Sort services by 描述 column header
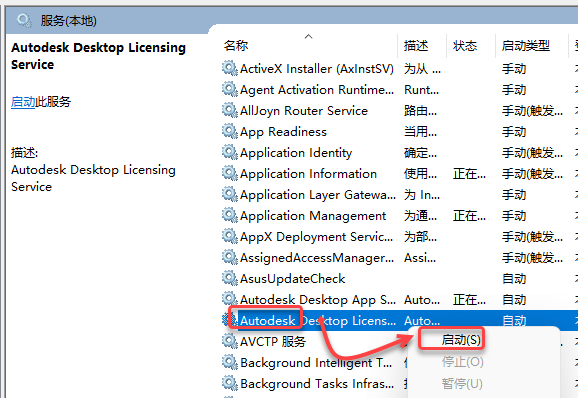The image size is (578, 398). (x=416, y=46)
